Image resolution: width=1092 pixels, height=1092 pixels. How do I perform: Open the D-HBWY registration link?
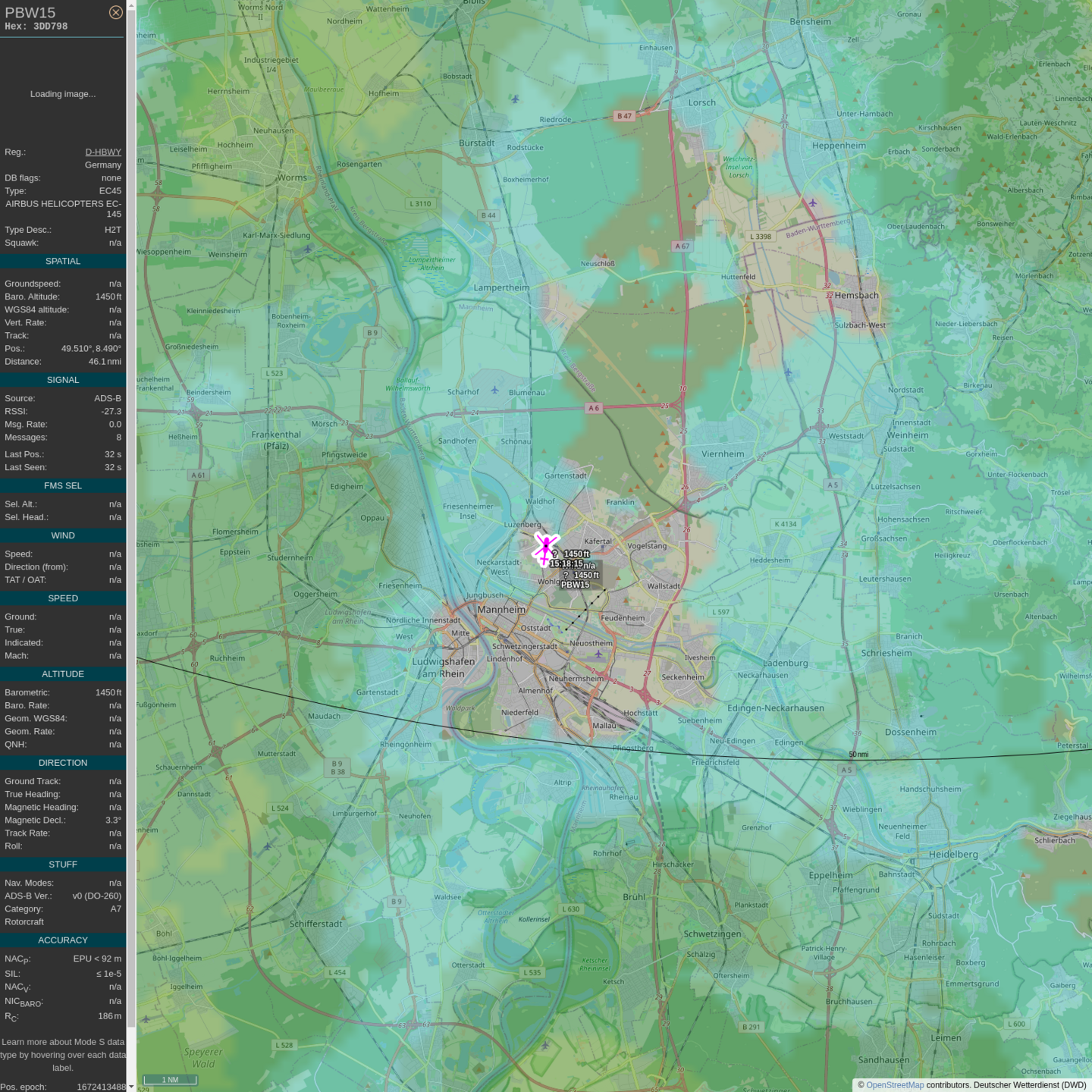coord(103,152)
